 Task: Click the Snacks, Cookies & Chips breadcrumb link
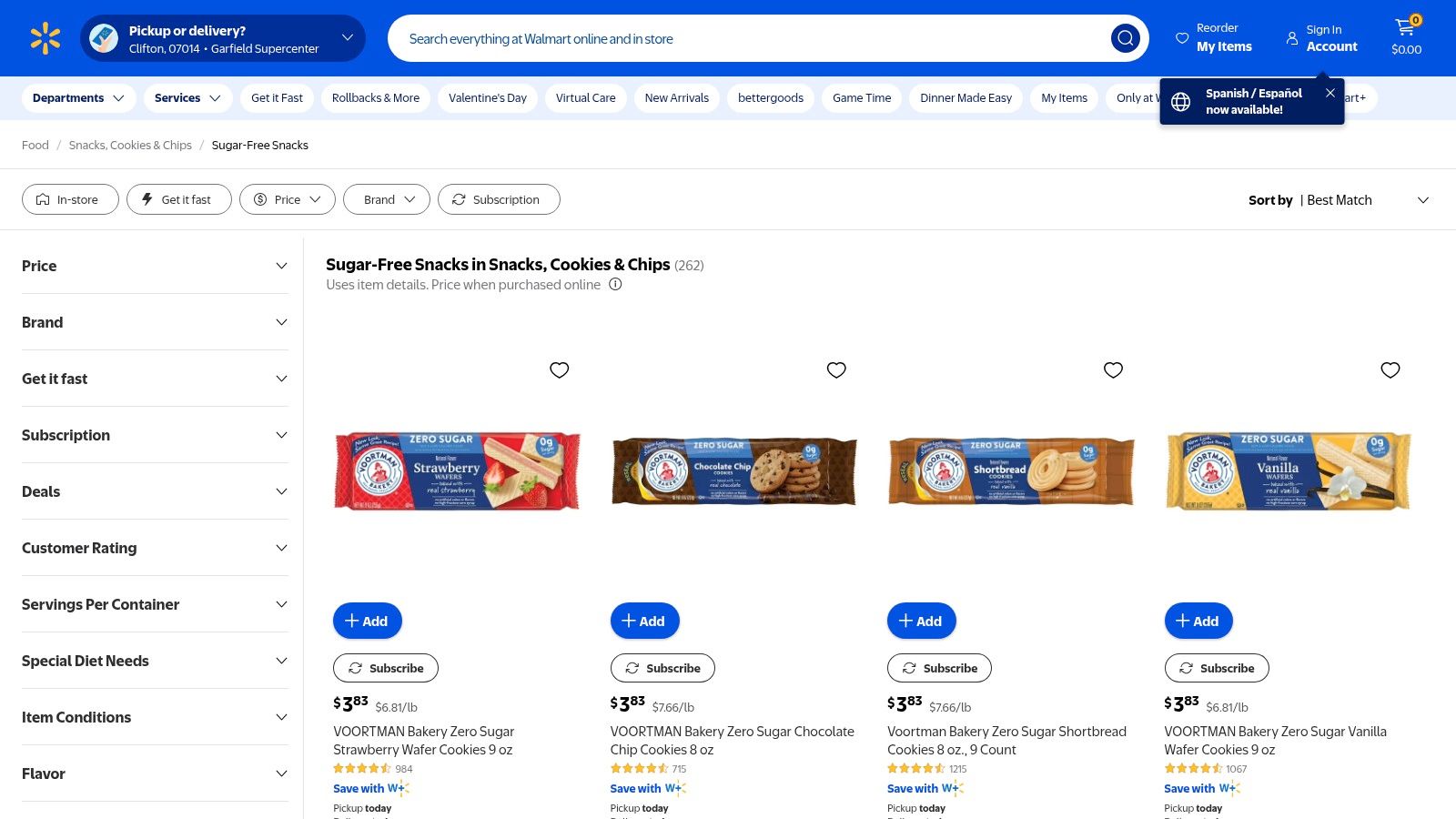130,145
